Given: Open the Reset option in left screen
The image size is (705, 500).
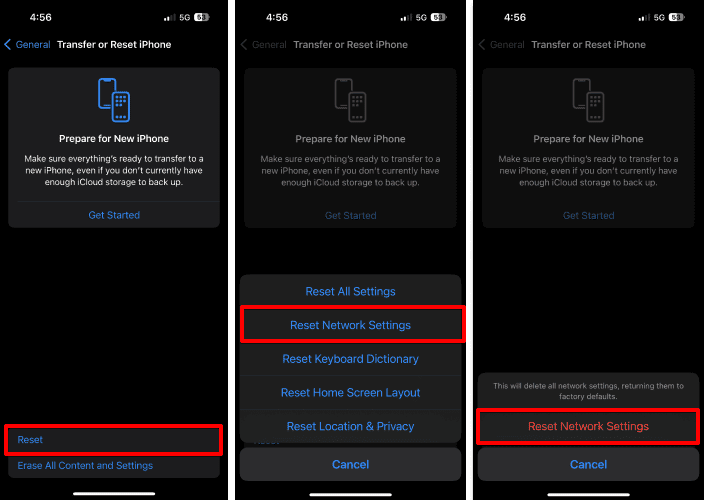Looking at the screenshot, I should [114, 440].
